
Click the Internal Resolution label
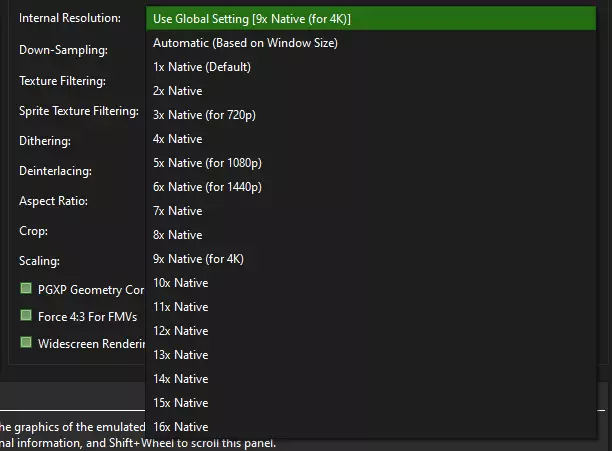(x=70, y=18)
